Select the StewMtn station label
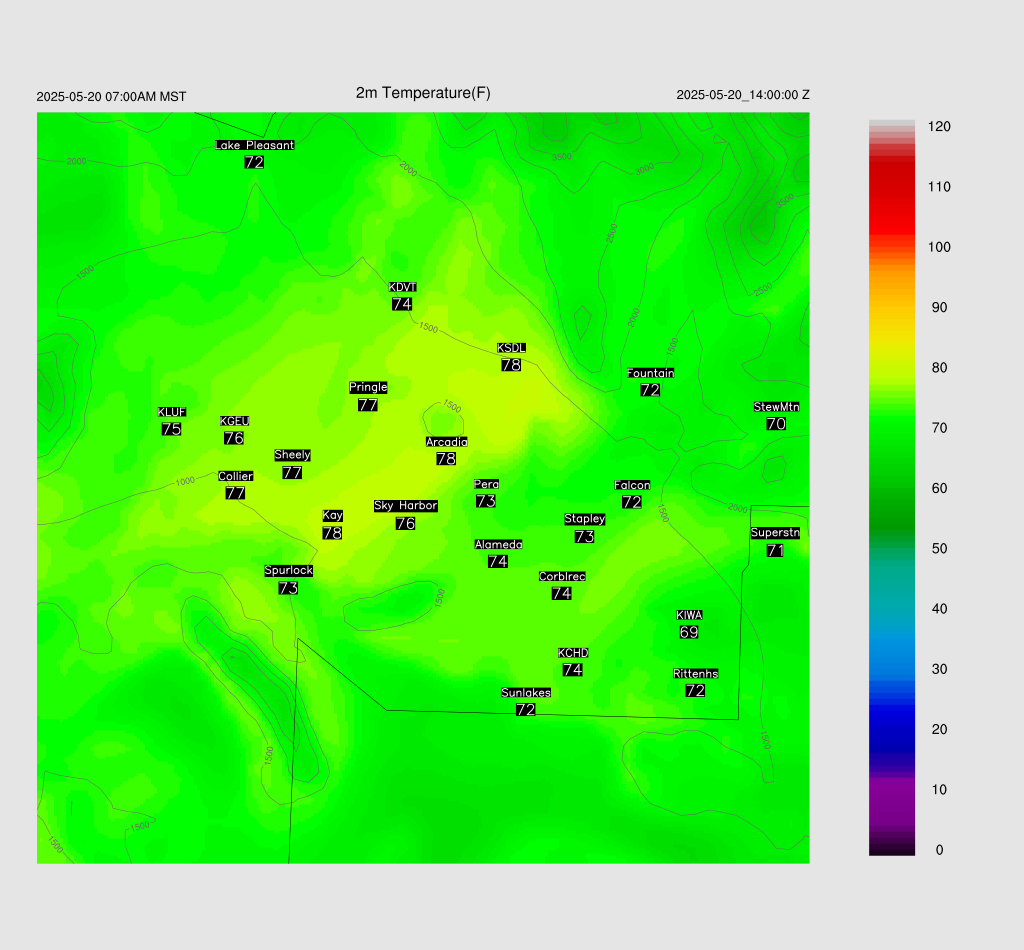This screenshot has width=1024, height=950. click(776, 407)
